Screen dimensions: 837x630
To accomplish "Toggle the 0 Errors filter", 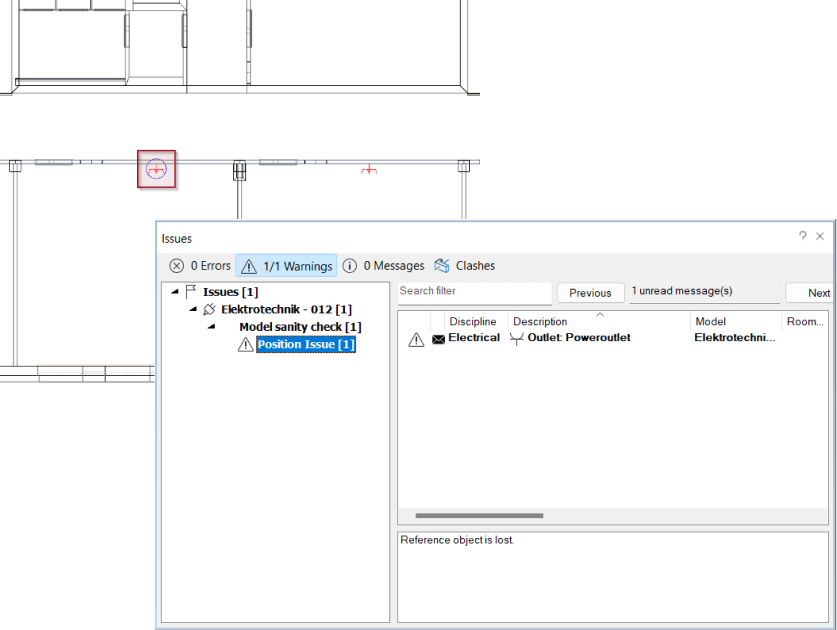I will pos(199,266).
